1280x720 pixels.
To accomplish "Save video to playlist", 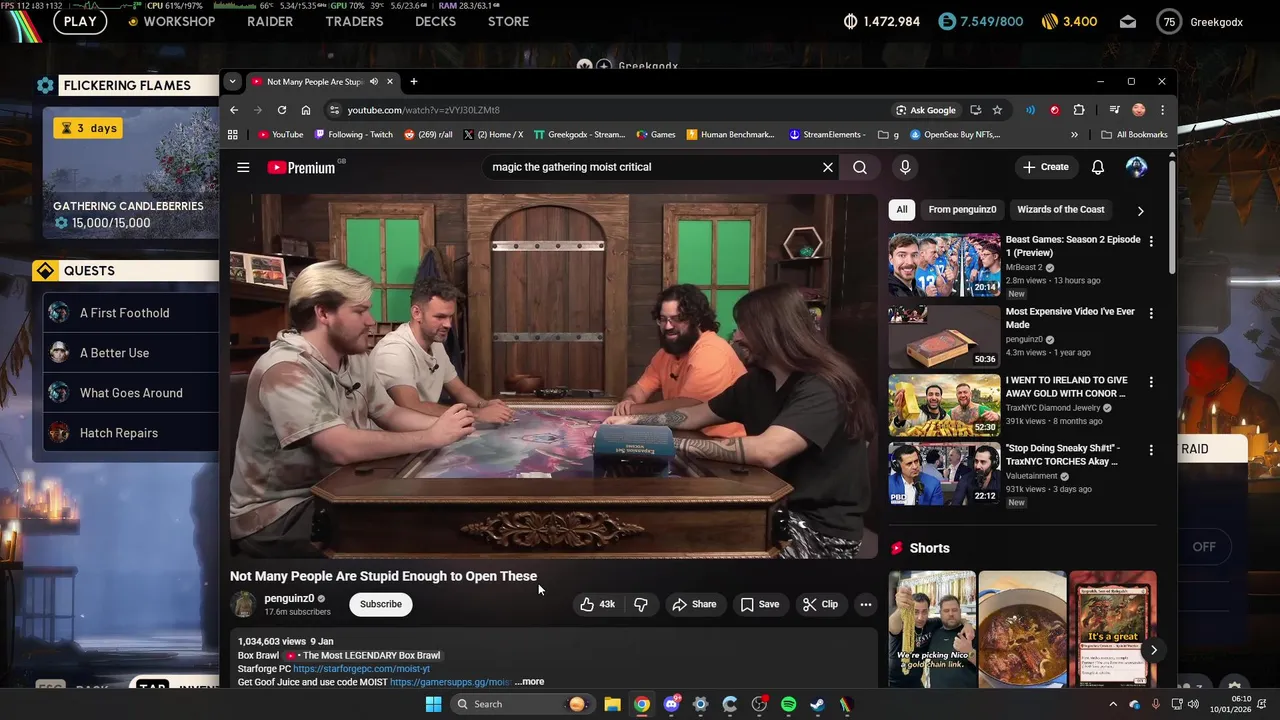I will [x=760, y=604].
